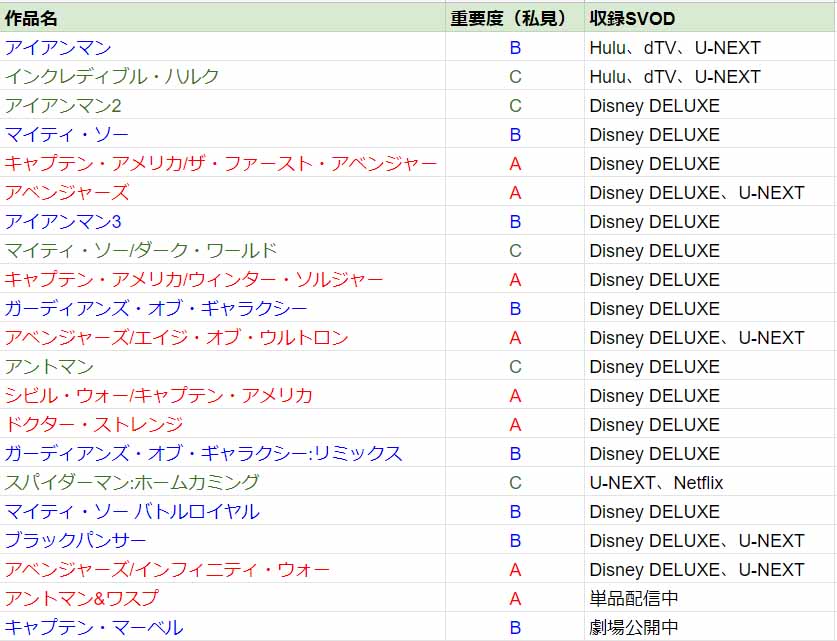The image size is (837, 641).
Task: Select the 重要度（私見） header cell
Action: tap(515, 18)
